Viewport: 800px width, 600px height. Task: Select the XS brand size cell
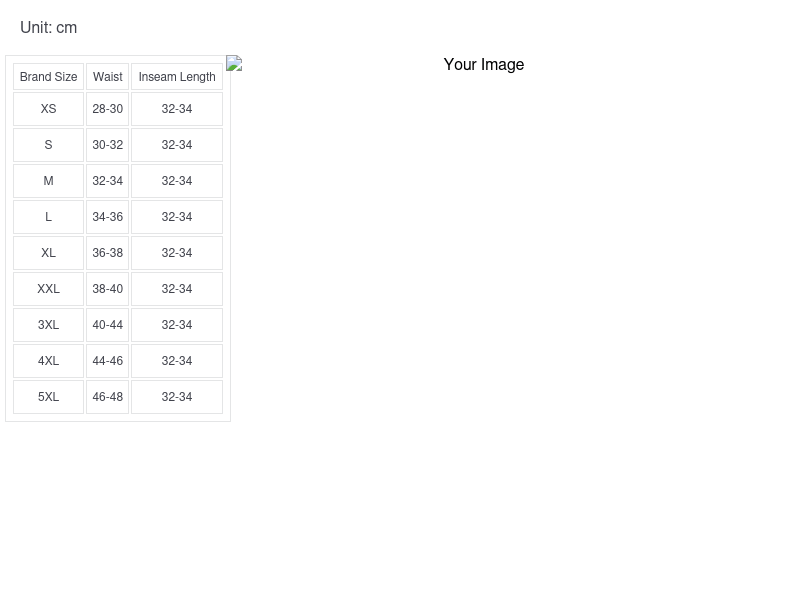[x=48, y=109]
